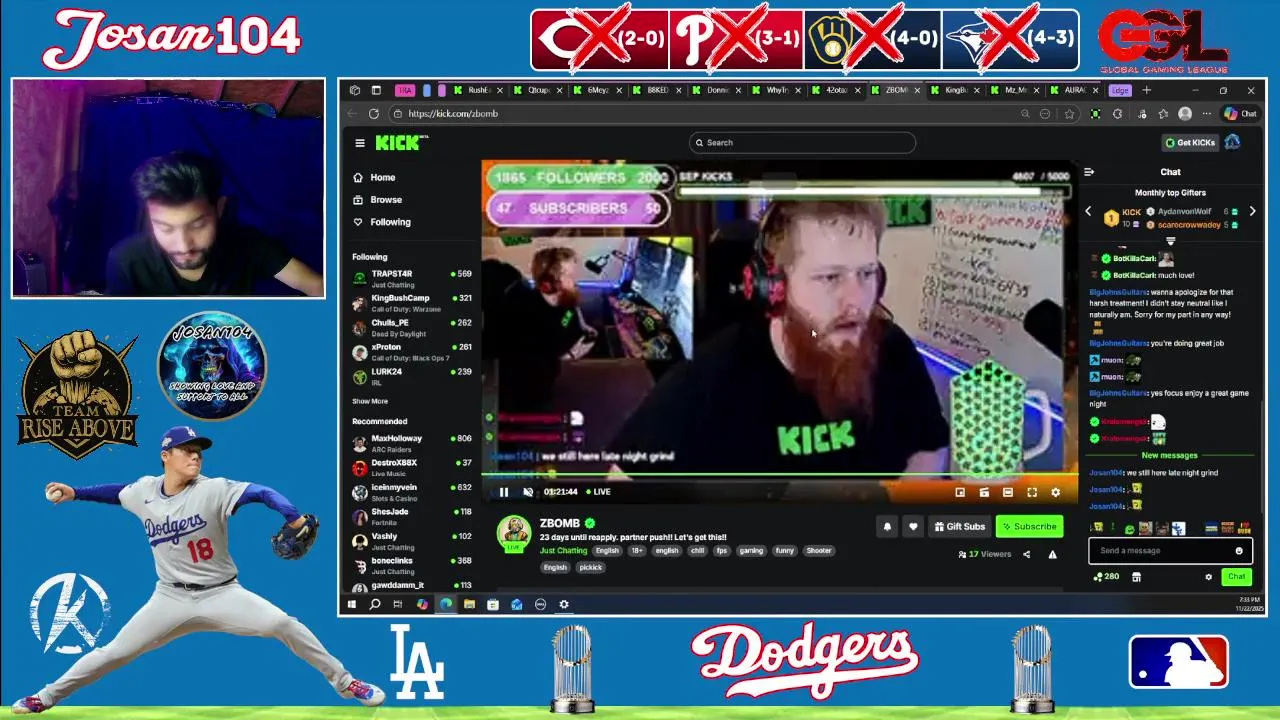Subscribe to ZBOMB

point(1029,526)
